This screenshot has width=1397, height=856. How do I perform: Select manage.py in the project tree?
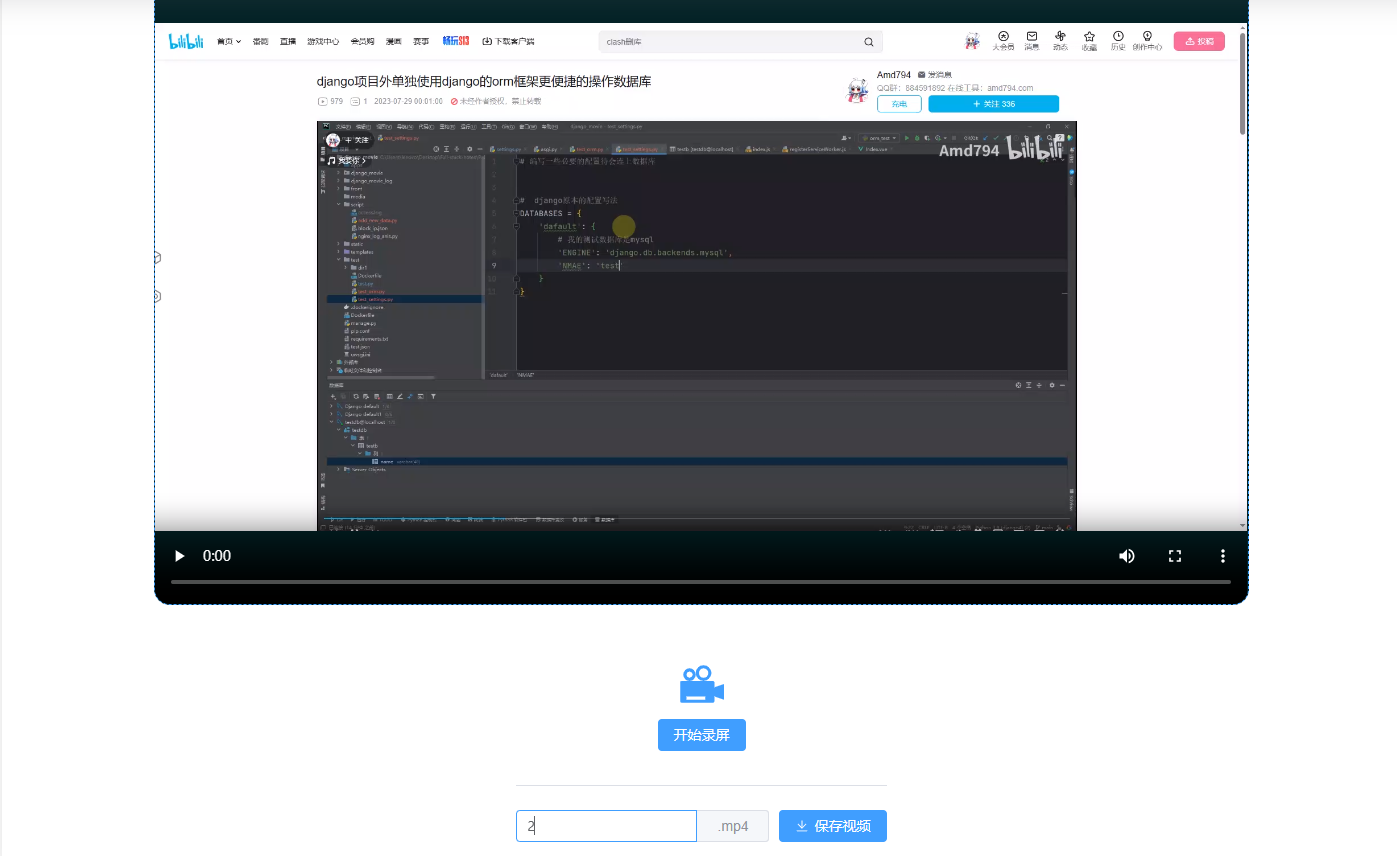click(359, 323)
